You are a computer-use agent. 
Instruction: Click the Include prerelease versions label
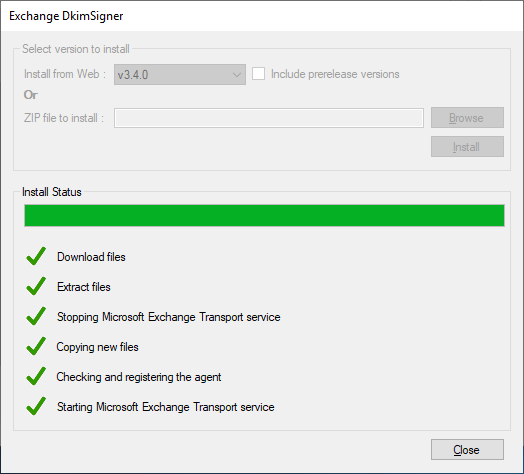tap(335, 74)
